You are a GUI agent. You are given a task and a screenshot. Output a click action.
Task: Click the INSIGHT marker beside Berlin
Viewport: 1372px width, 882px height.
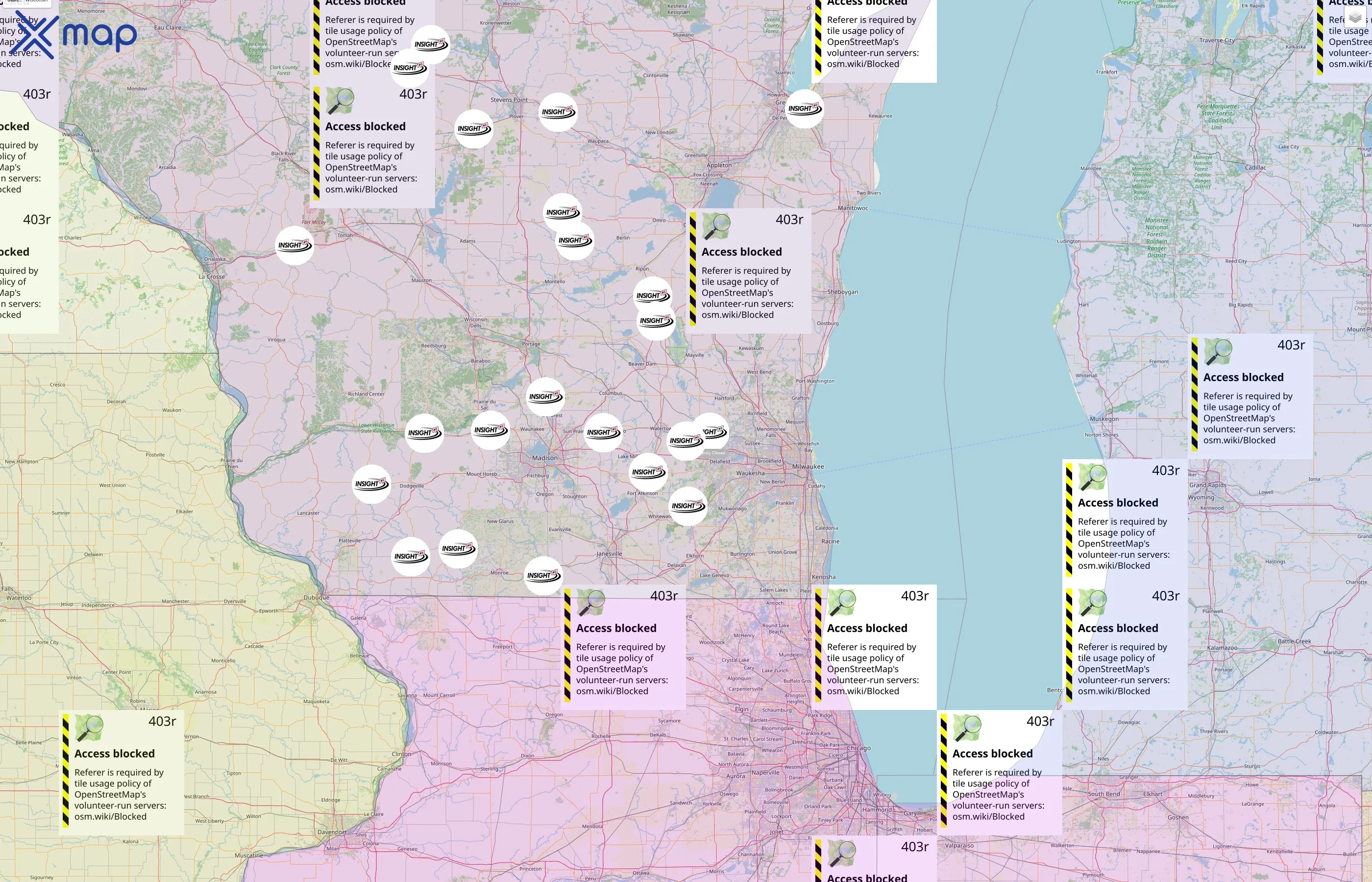(574, 241)
